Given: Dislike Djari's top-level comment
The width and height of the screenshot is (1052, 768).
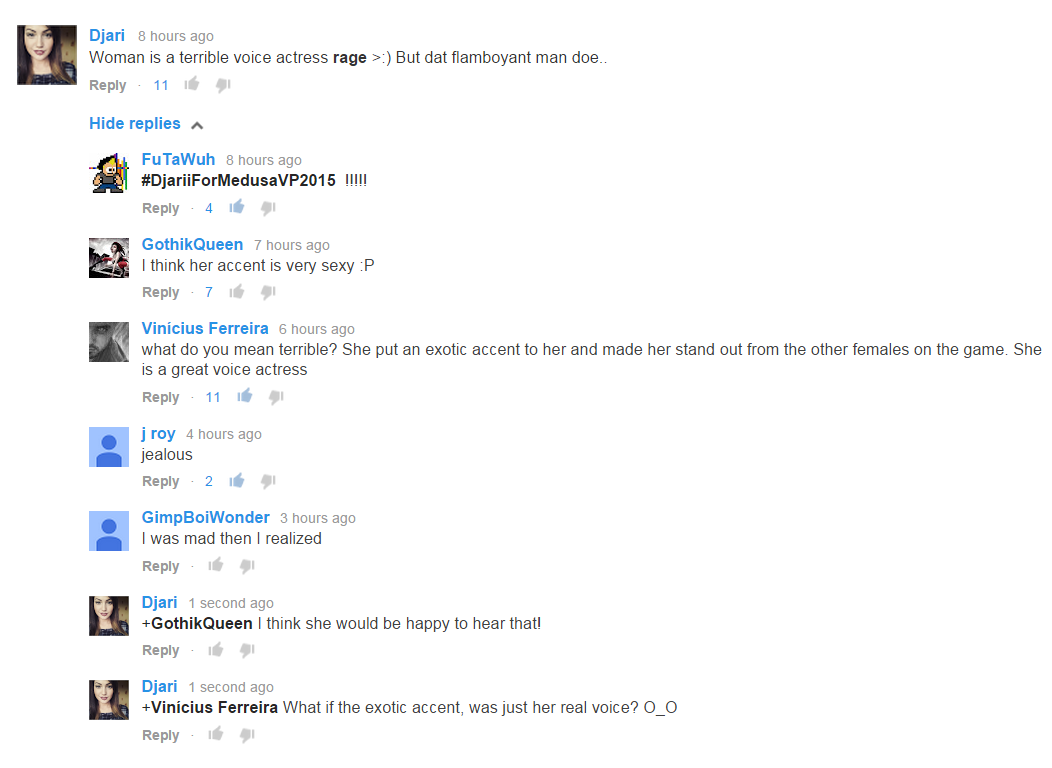Looking at the screenshot, I should click(223, 85).
